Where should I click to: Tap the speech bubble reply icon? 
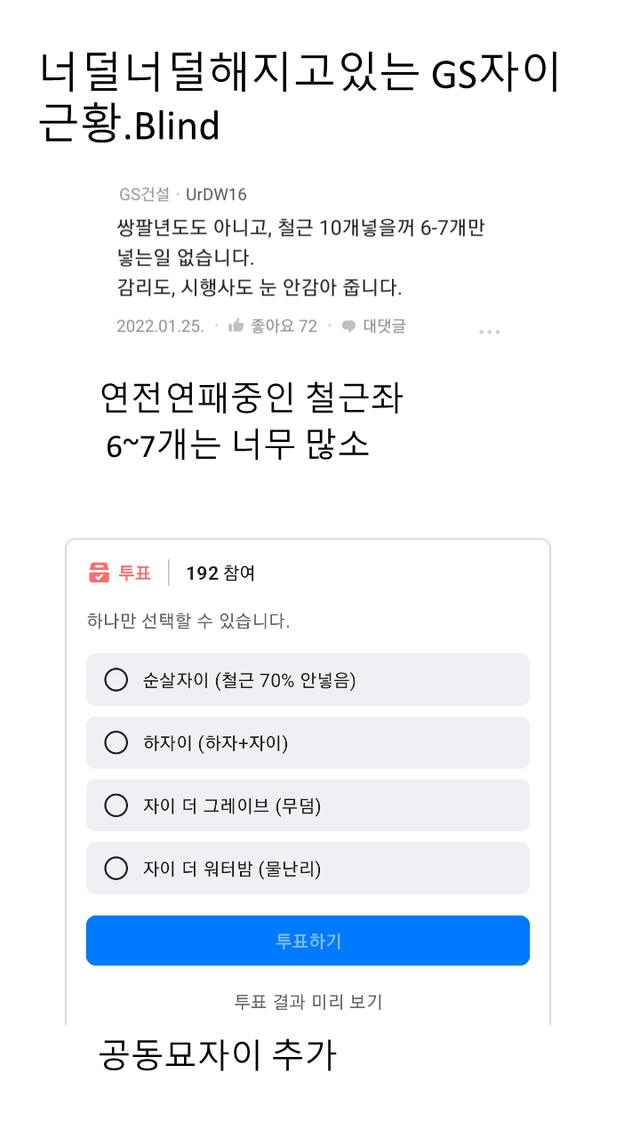[x=349, y=326]
